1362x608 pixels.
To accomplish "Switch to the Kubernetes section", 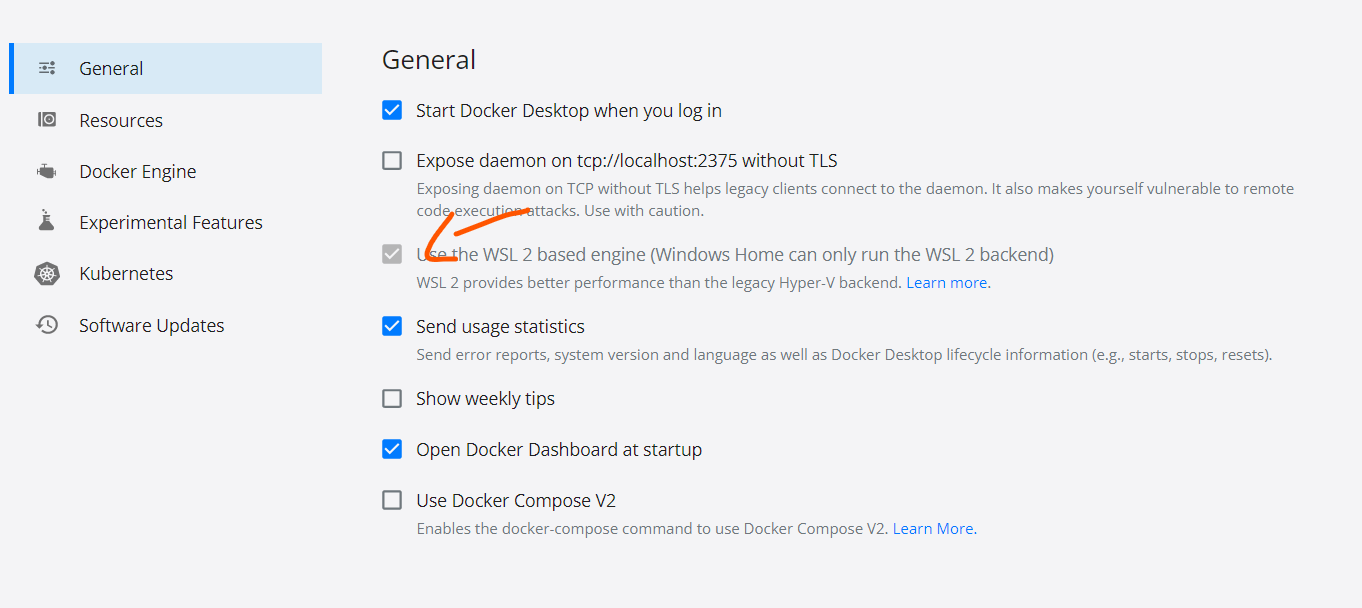I will click(125, 272).
